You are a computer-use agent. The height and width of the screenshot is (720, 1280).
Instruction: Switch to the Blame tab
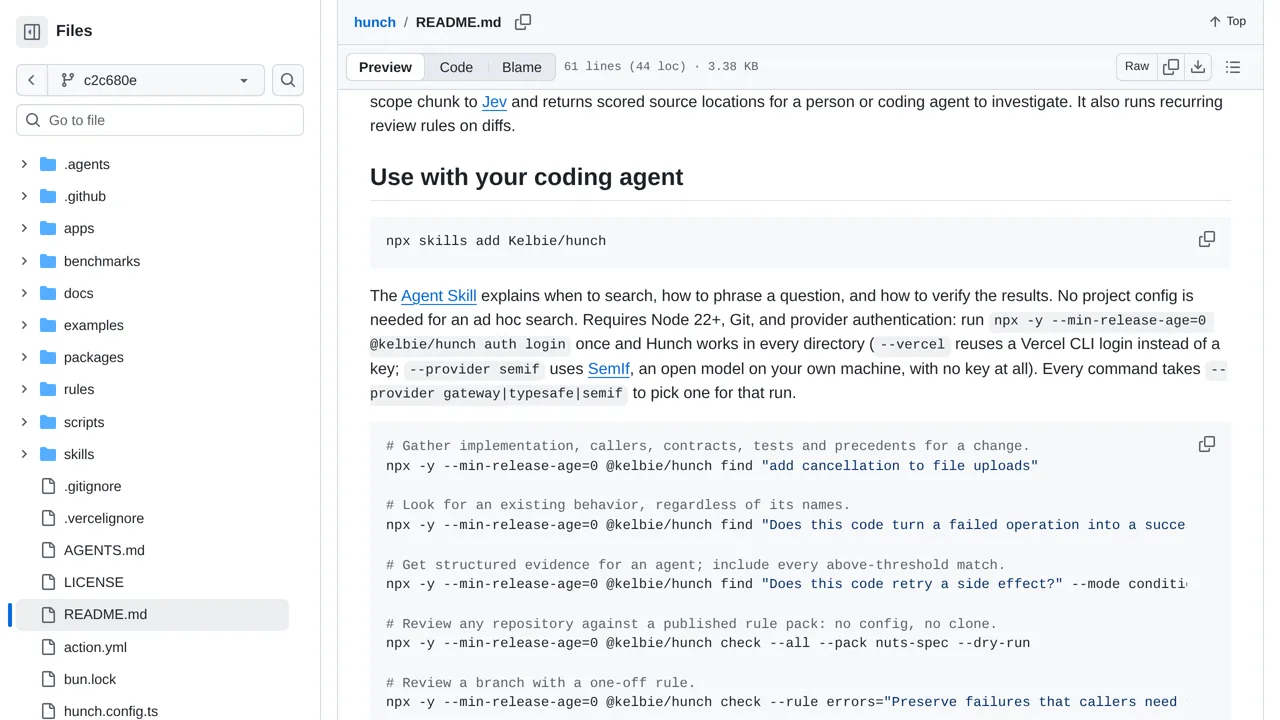pyautogui.click(x=522, y=67)
